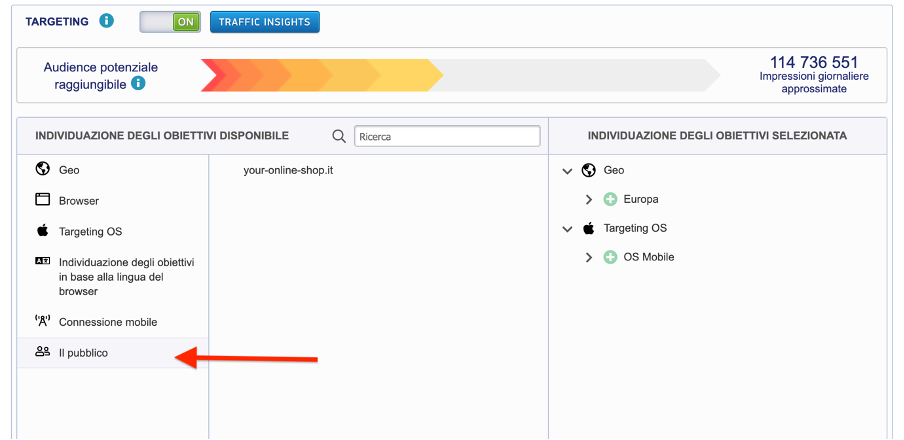Click info icon beside Audience potenziale raggiungibile
The height and width of the screenshot is (440, 904).
[138, 84]
